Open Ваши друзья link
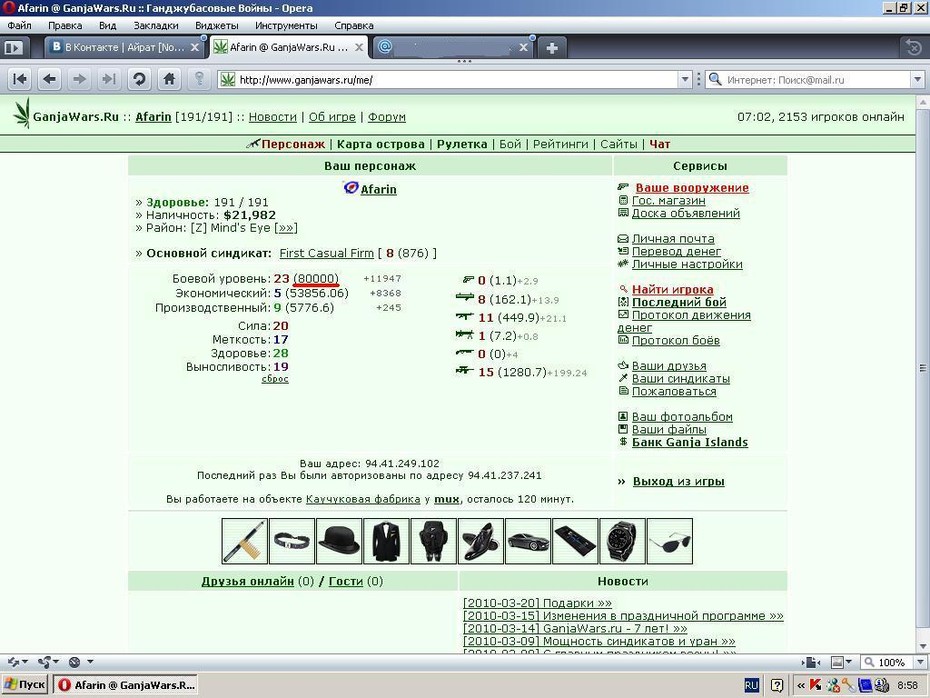Image resolution: width=930 pixels, height=698 pixels. point(669,366)
